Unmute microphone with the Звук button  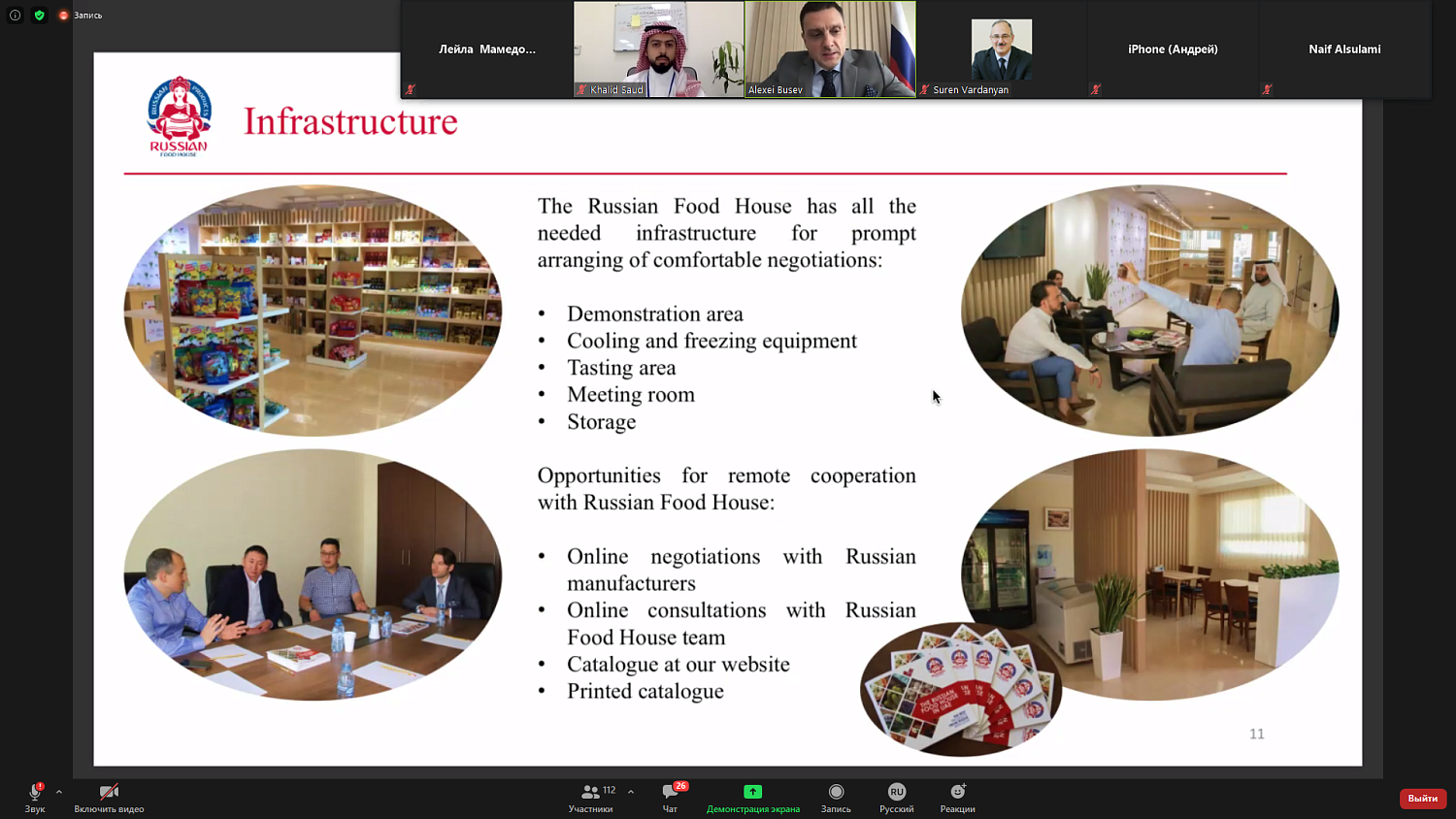click(35, 798)
